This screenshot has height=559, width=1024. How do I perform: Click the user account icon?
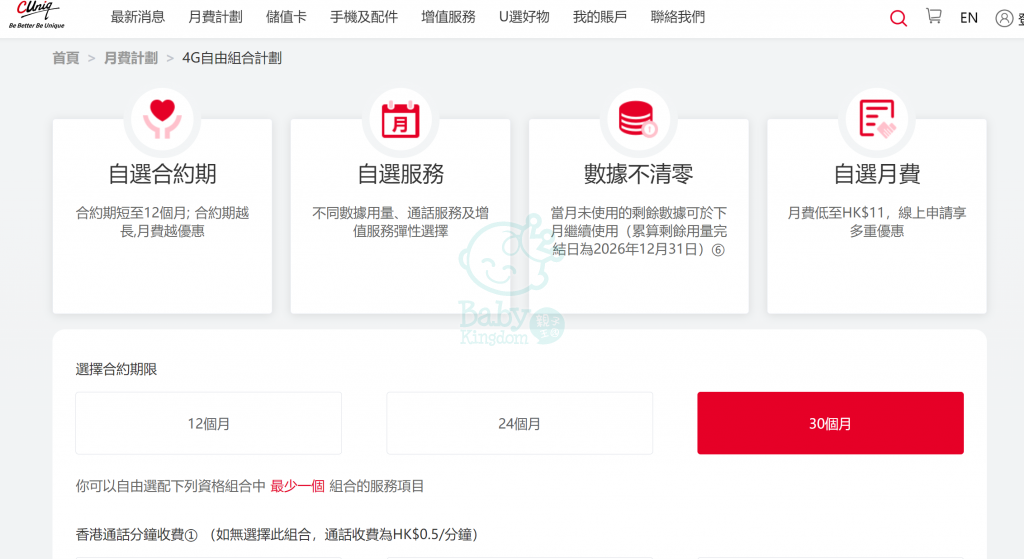pyautogui.click(x=1004, y=18)
